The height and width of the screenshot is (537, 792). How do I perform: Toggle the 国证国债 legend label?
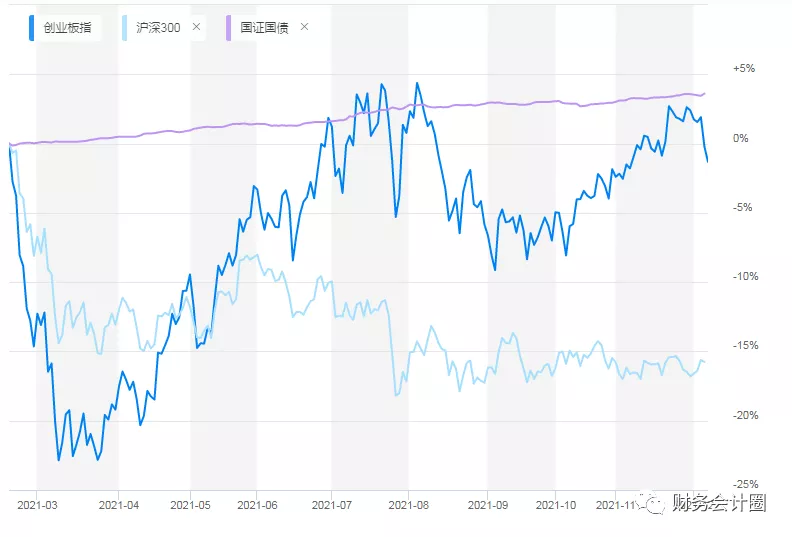(x=265, y=27)
